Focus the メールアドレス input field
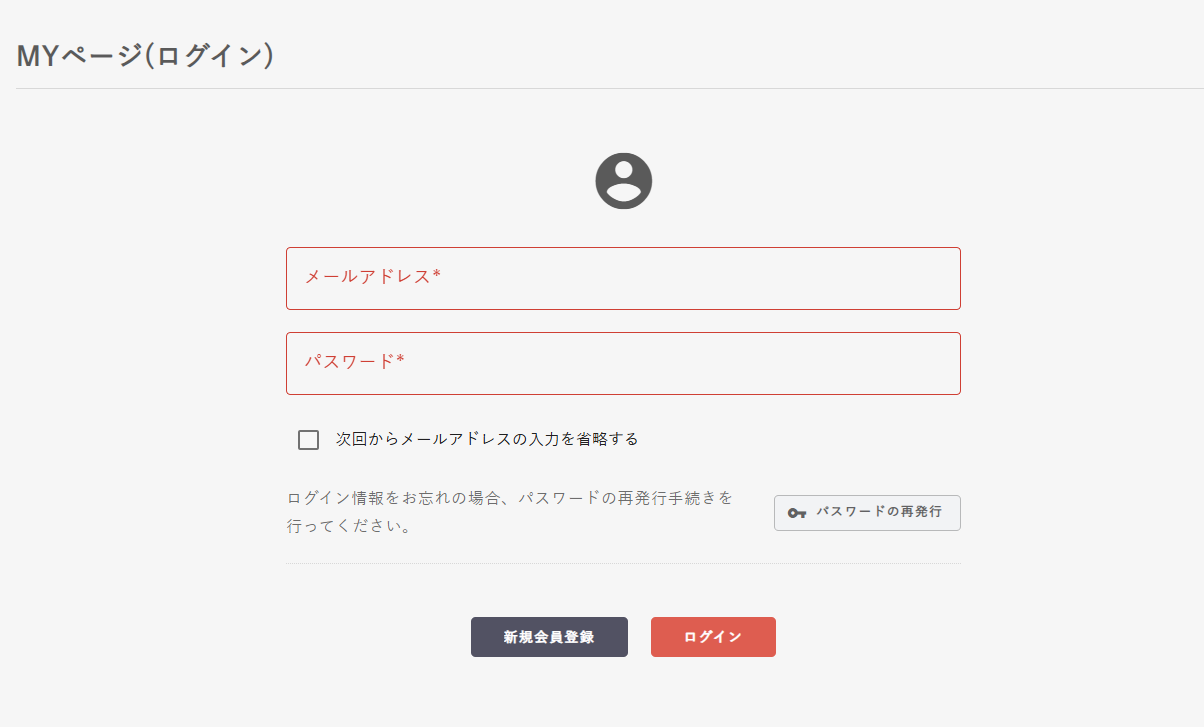 coord(623,278)
